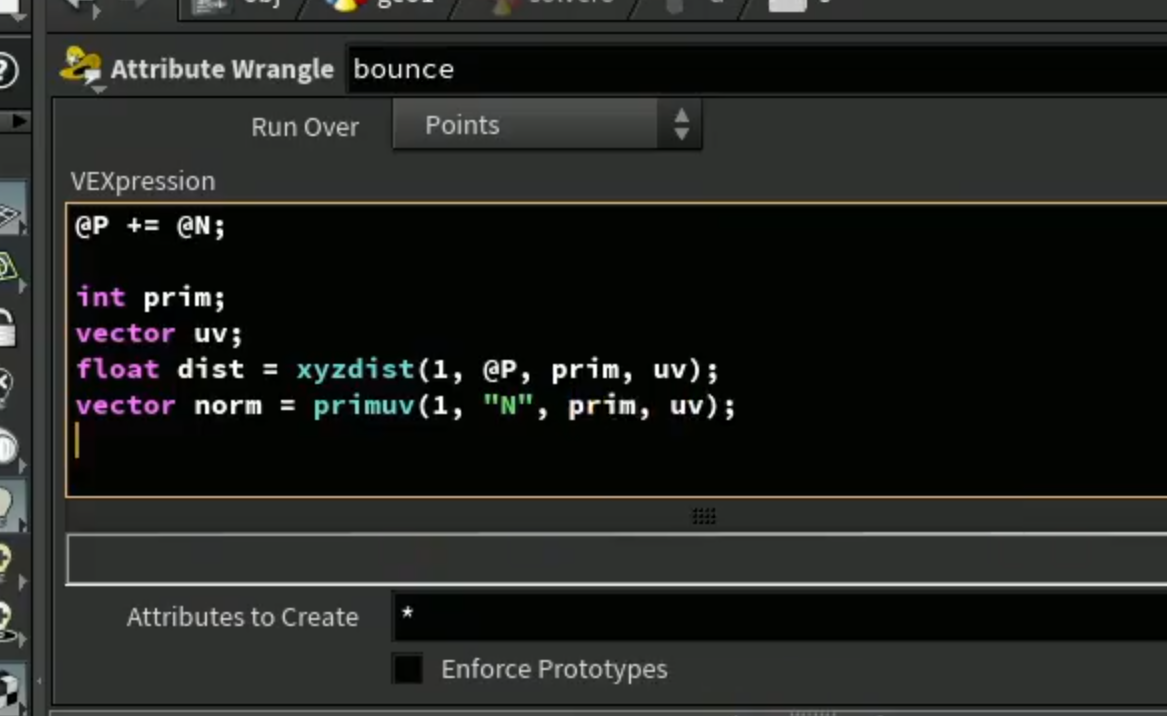
Task: Expand the small arrow below wrangle icon
Action: (99, 89)
